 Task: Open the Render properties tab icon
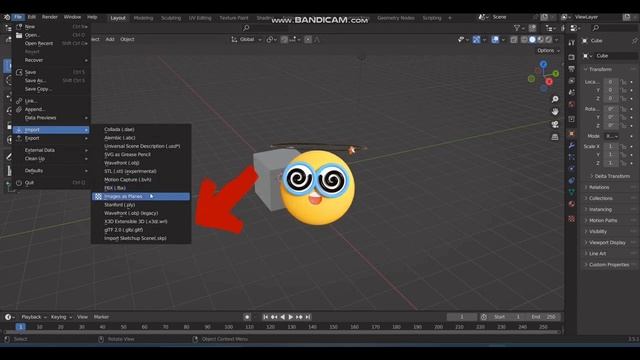point(571,57)
